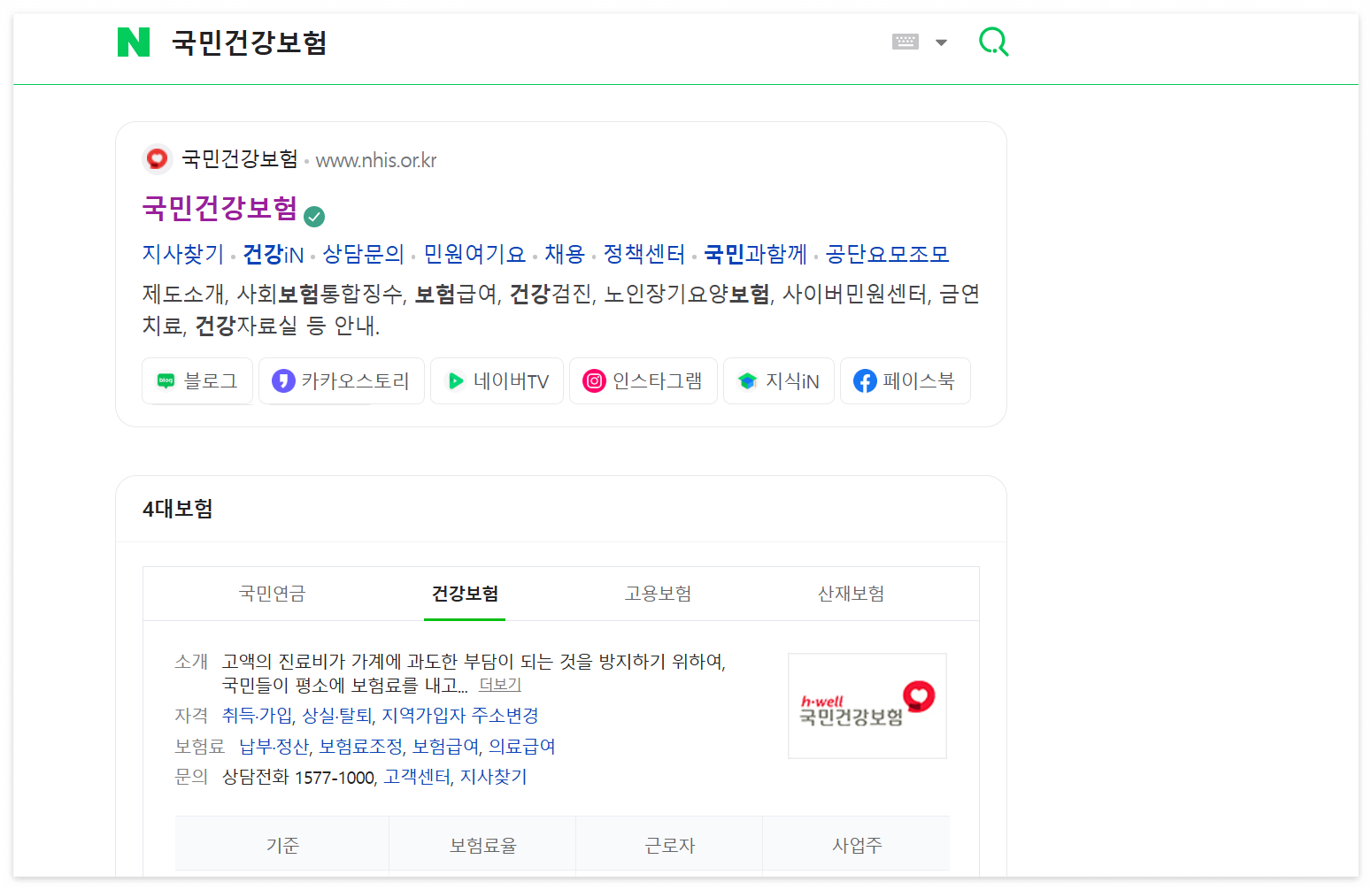Open the 국민과함께 sitelink
The width and height of the screenshot is (1372, 890).
[x=755, y=254]
